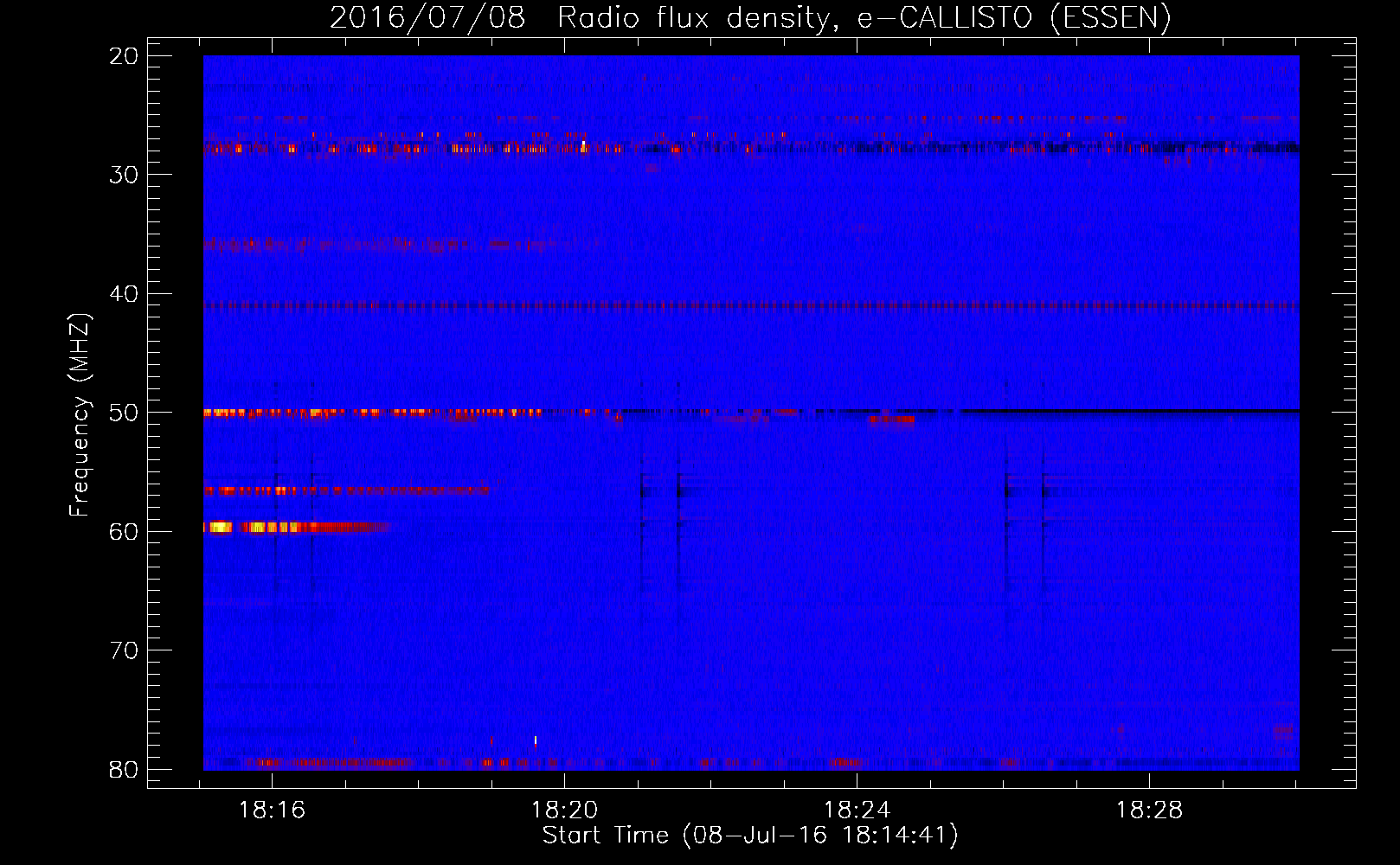Screen dimensions: 1400x865
Task: Click the 20 MHz frequency tick label
Action: tap(125, 56)
